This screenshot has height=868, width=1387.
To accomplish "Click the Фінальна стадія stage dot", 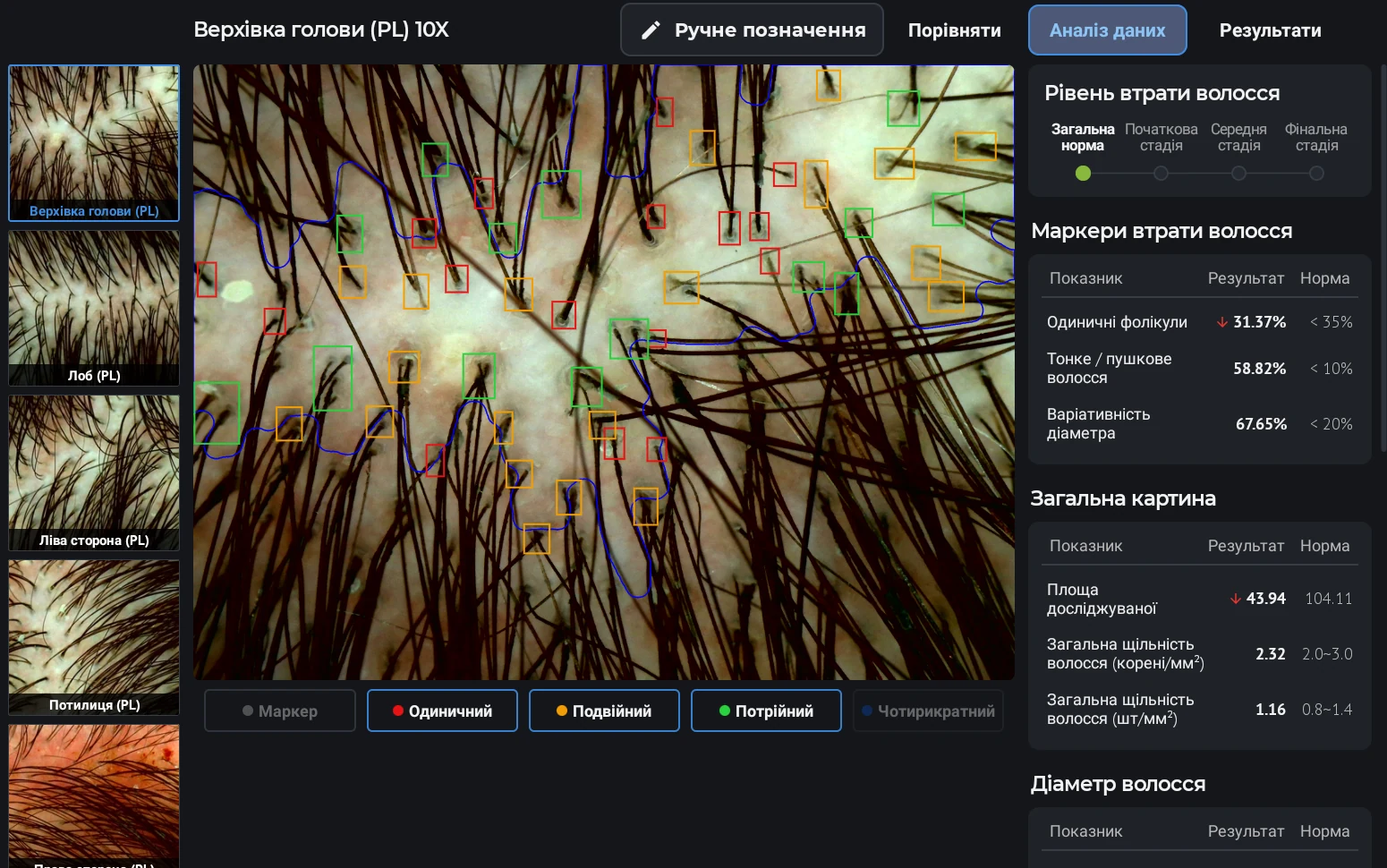I will tap(1316, 174).
